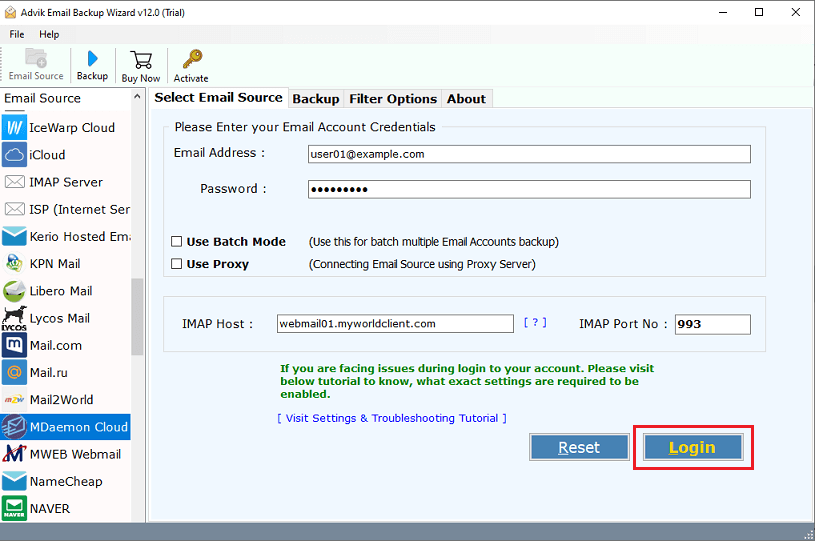
Task: Select the Mail.ru icon
Action: tap(14, 373)
